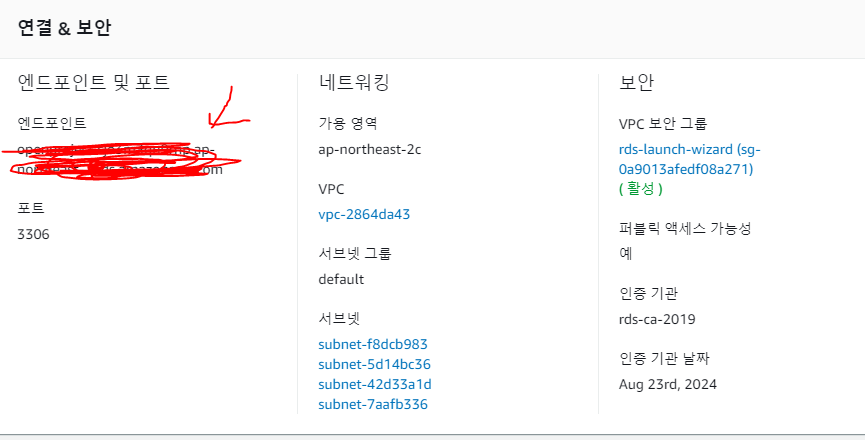Select the subnet group value default
Viewport: 865px width, 440px height.
pos(341,279)
